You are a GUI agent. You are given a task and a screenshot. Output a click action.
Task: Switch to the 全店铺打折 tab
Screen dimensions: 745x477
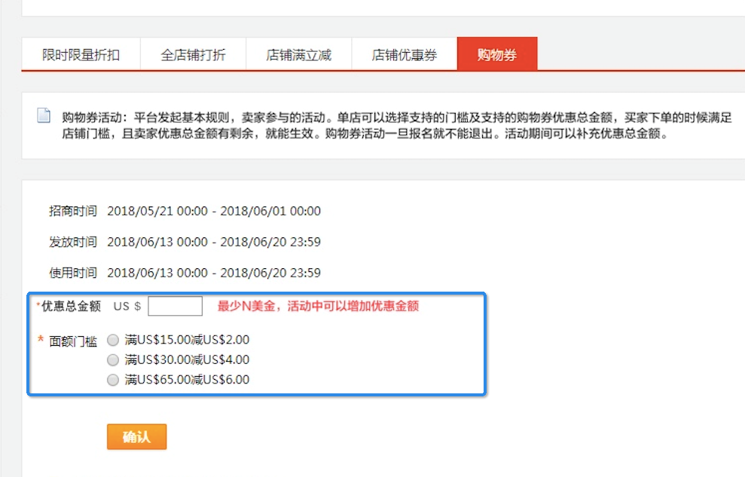coord(193,55)
